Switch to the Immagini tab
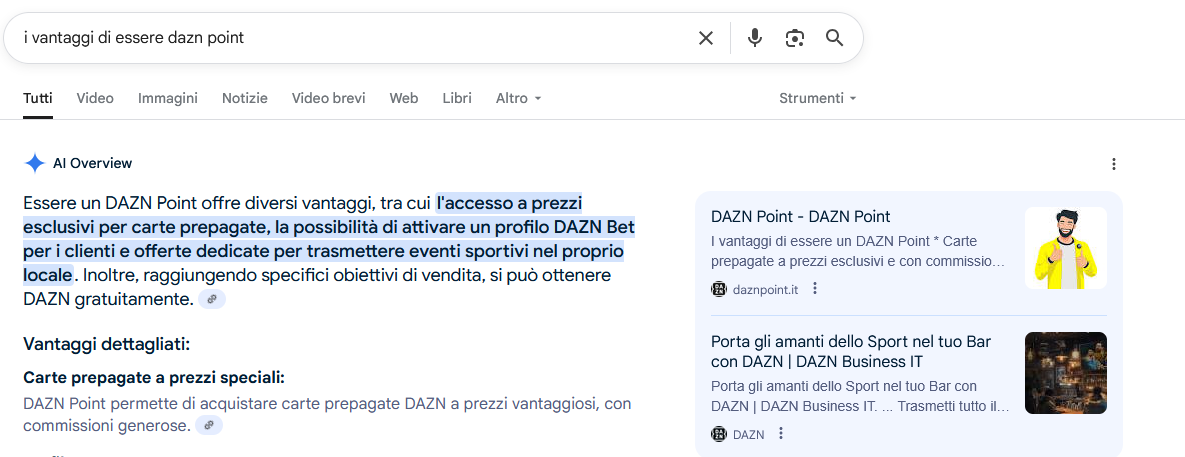Image resolution: width=1185 pixels, height=457 pixels. pyautogui.click(x=168, y=98)
